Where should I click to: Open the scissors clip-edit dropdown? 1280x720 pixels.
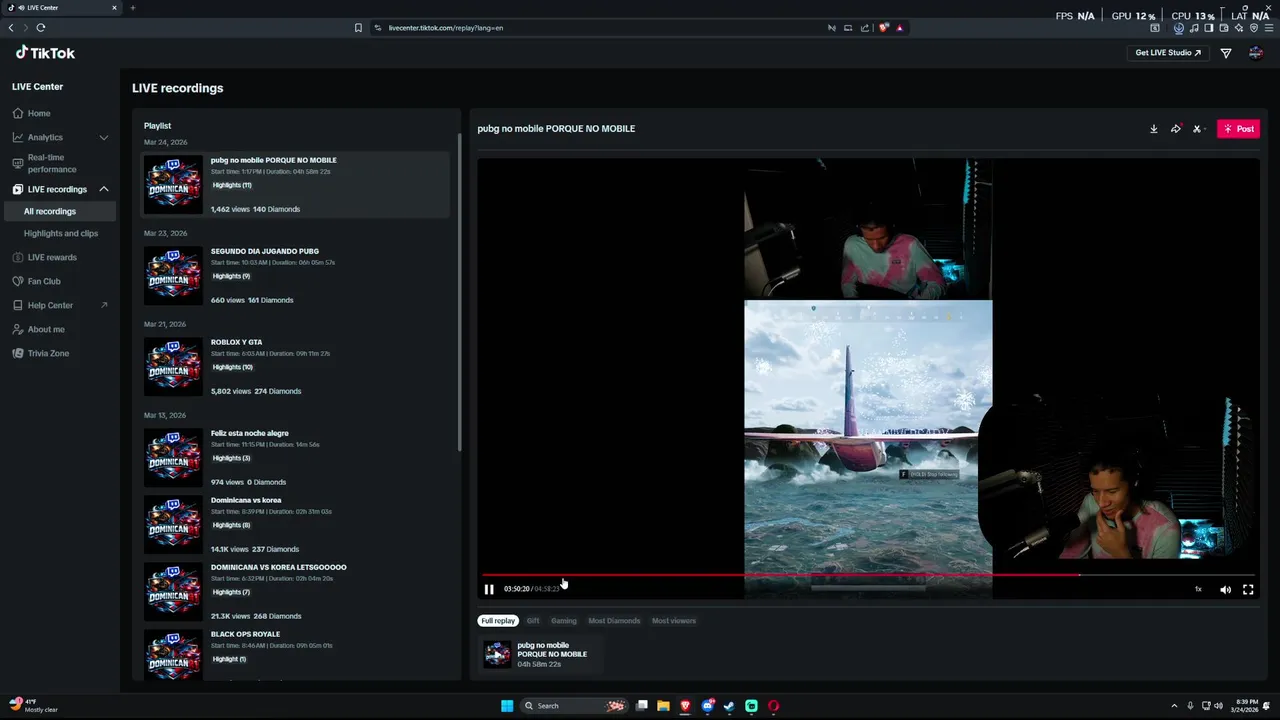(x=1198, y=129)
